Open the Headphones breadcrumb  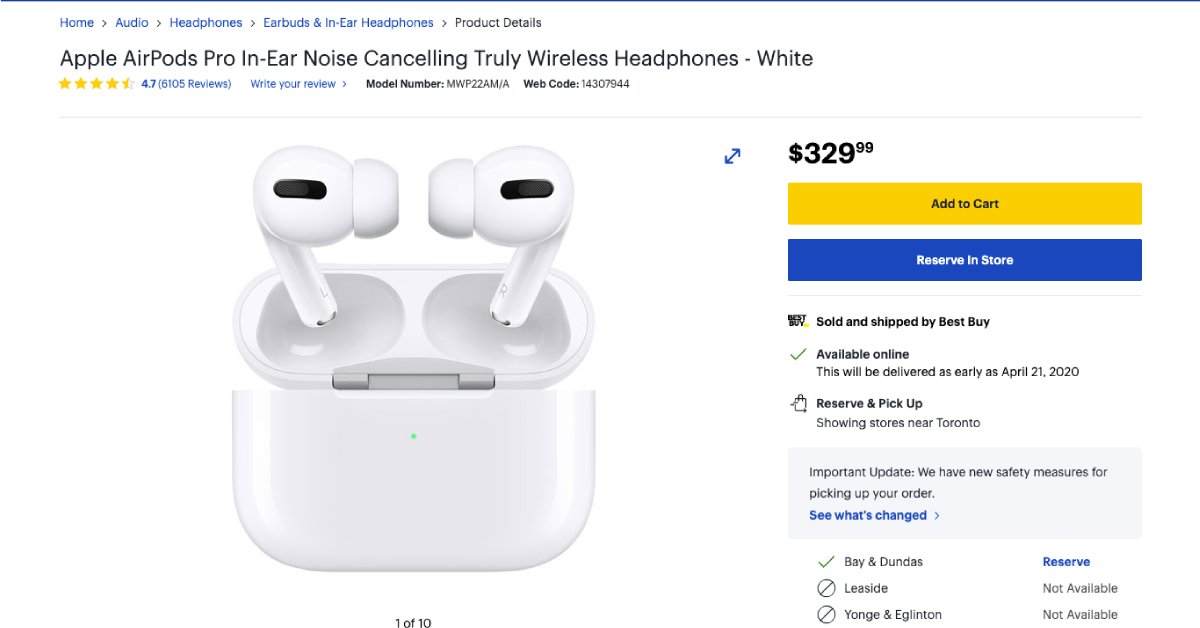point(206,22)
